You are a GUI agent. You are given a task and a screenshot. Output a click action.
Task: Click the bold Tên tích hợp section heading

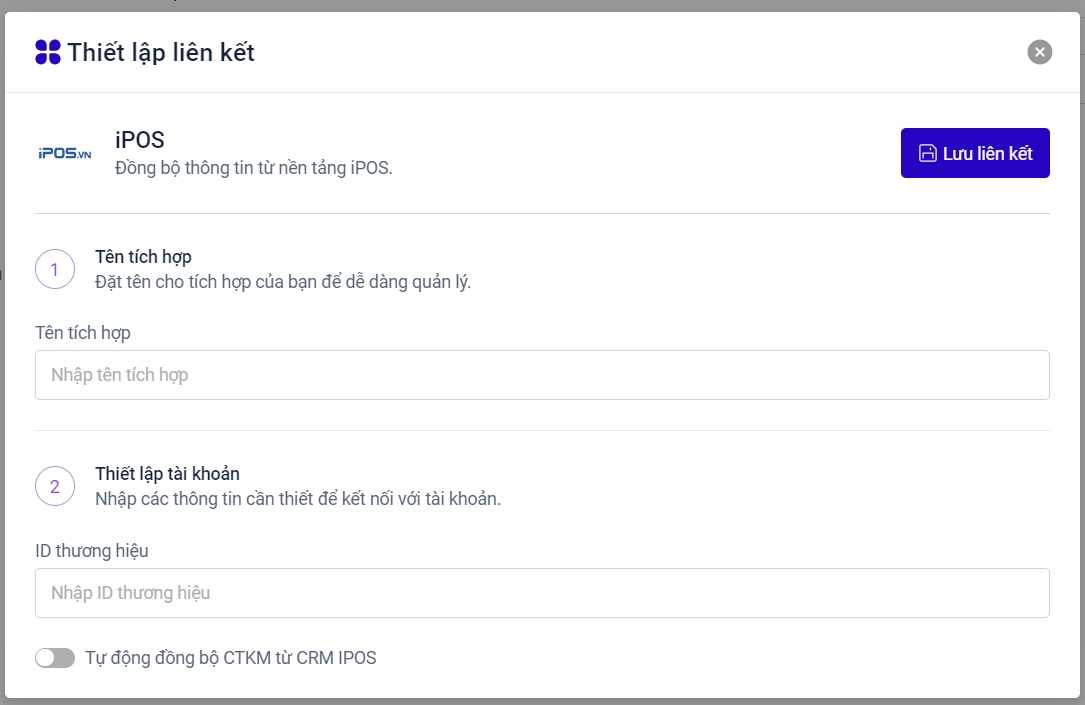(x=143, y=257)
